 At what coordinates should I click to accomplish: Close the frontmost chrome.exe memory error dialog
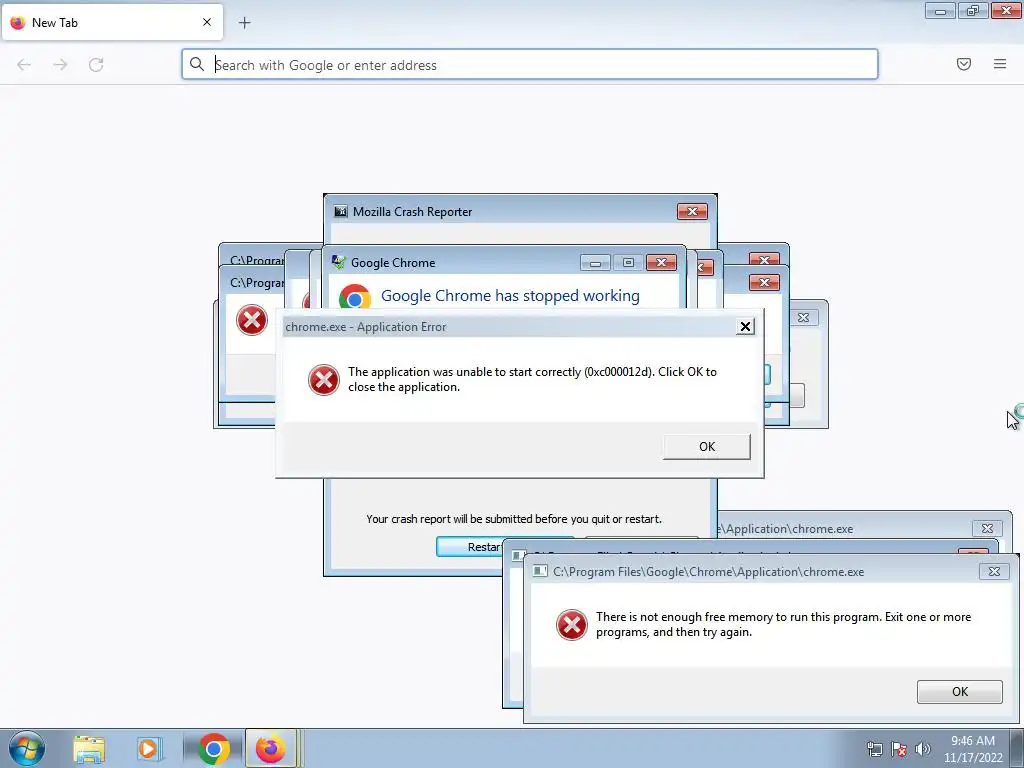(994, 571)
